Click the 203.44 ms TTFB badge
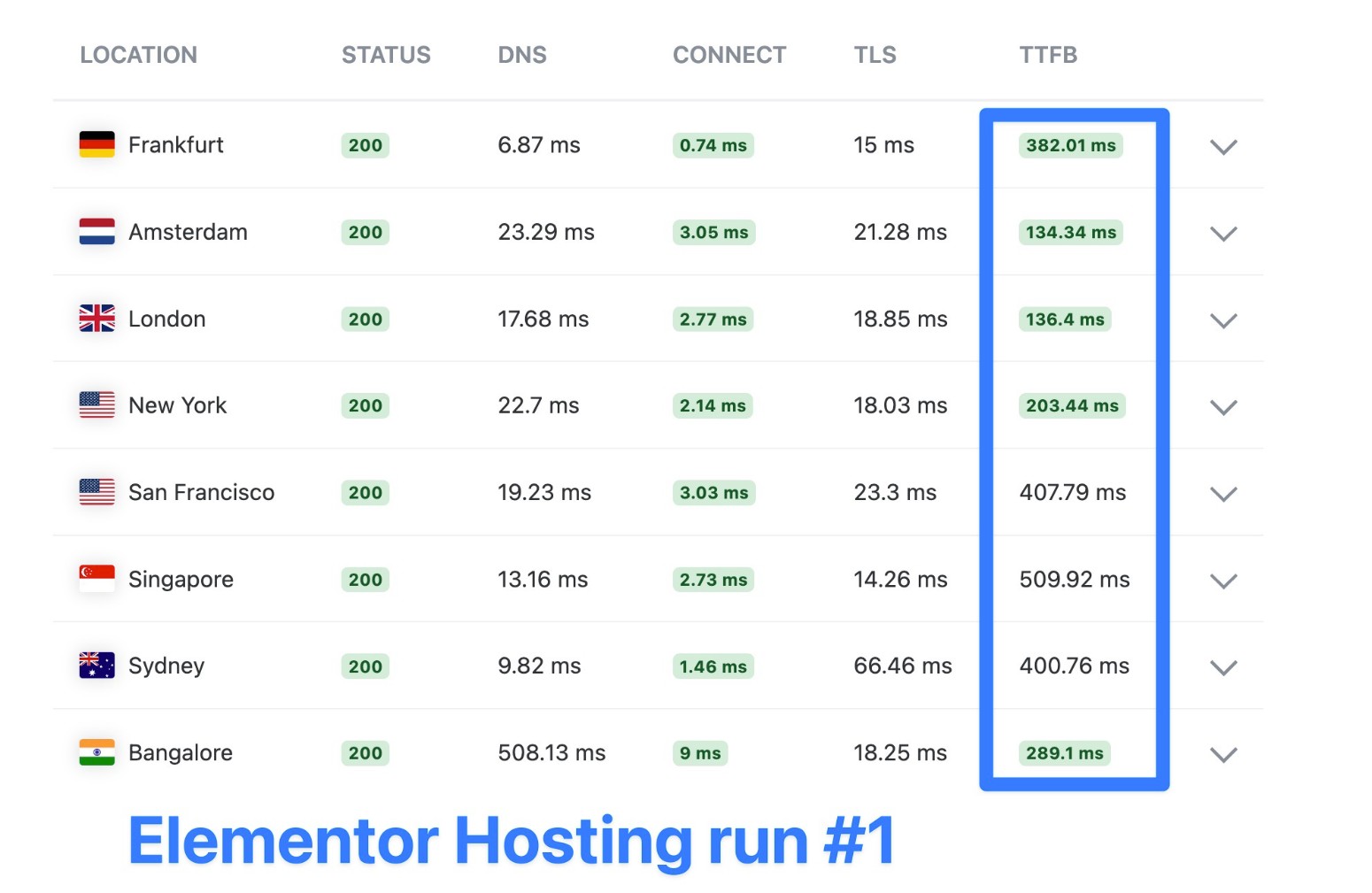1372x893 pixels. click(x=1073, y=405)
